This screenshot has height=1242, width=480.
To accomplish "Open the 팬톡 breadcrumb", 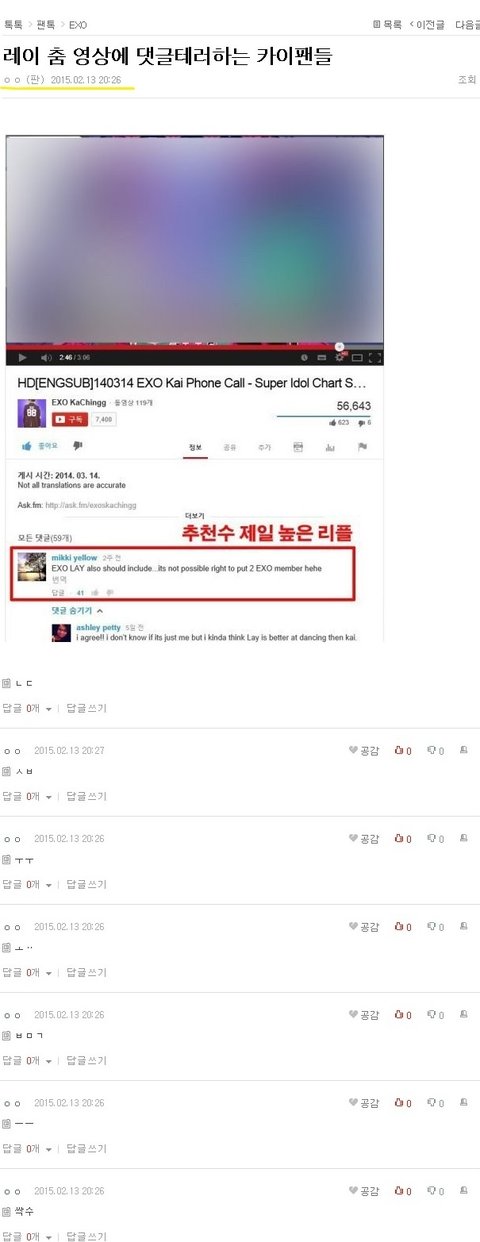I will [x=45, y=24].
